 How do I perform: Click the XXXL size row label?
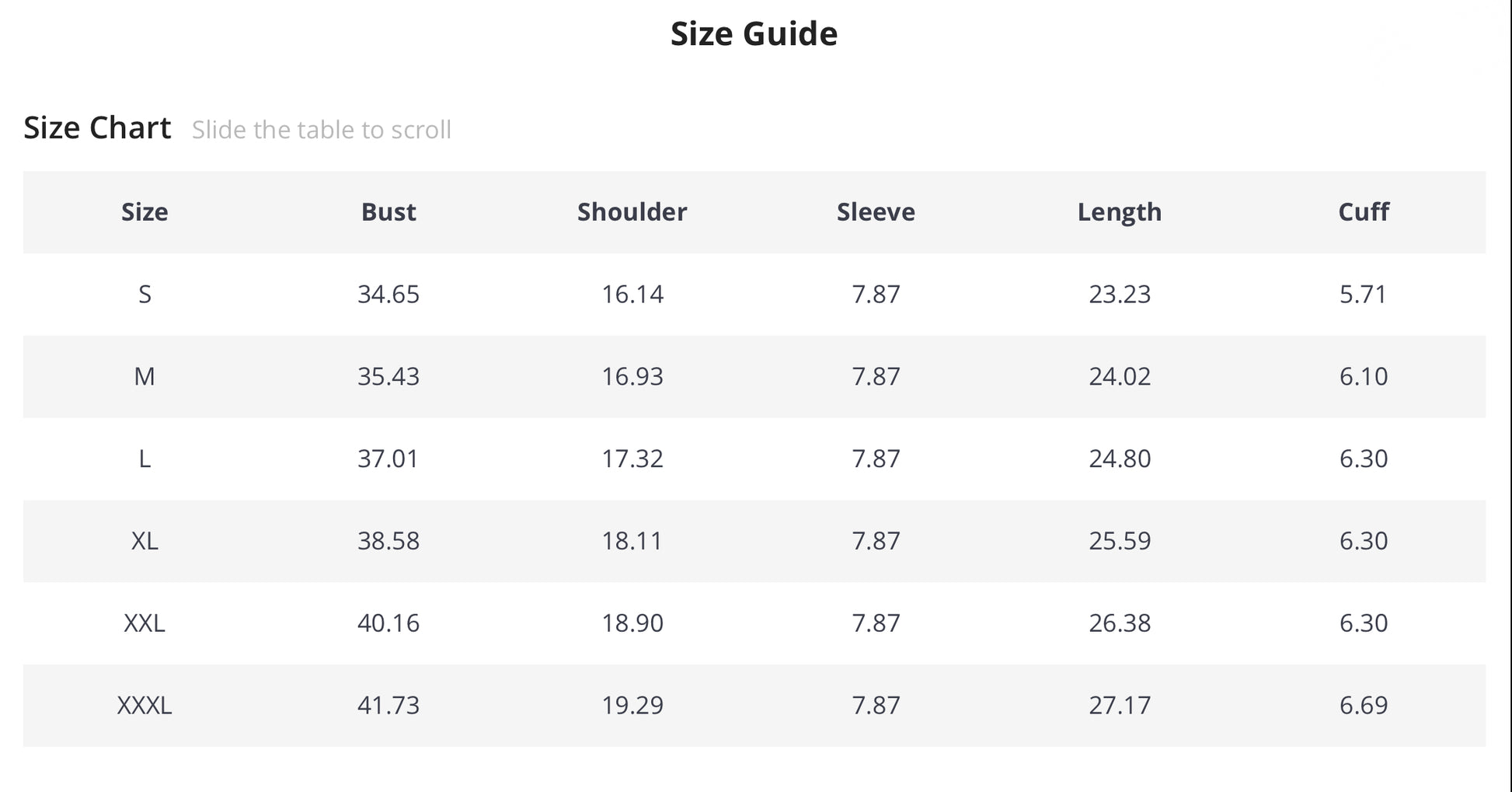pos(145,706)
